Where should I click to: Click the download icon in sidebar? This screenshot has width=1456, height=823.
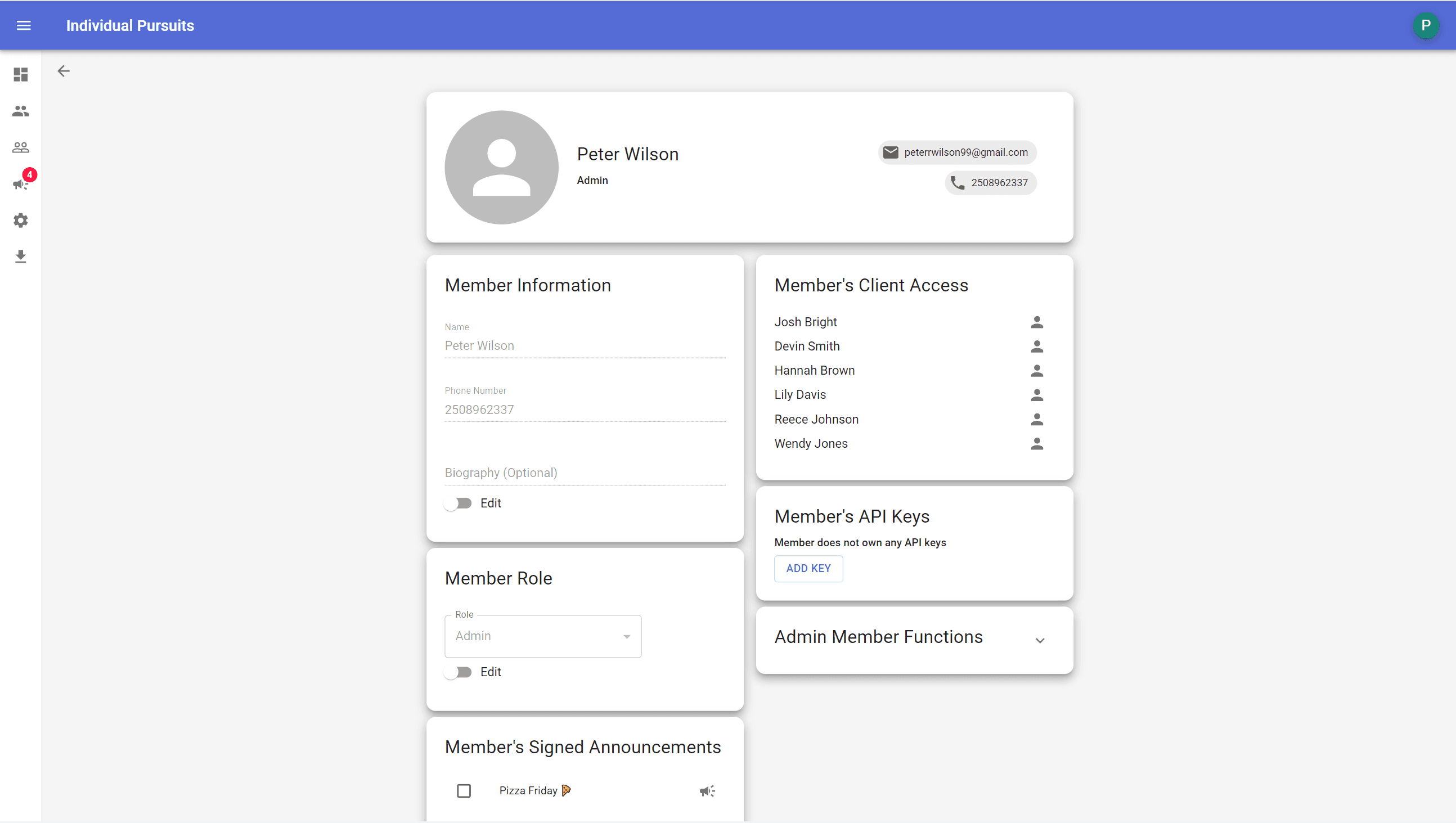point(21,257)
